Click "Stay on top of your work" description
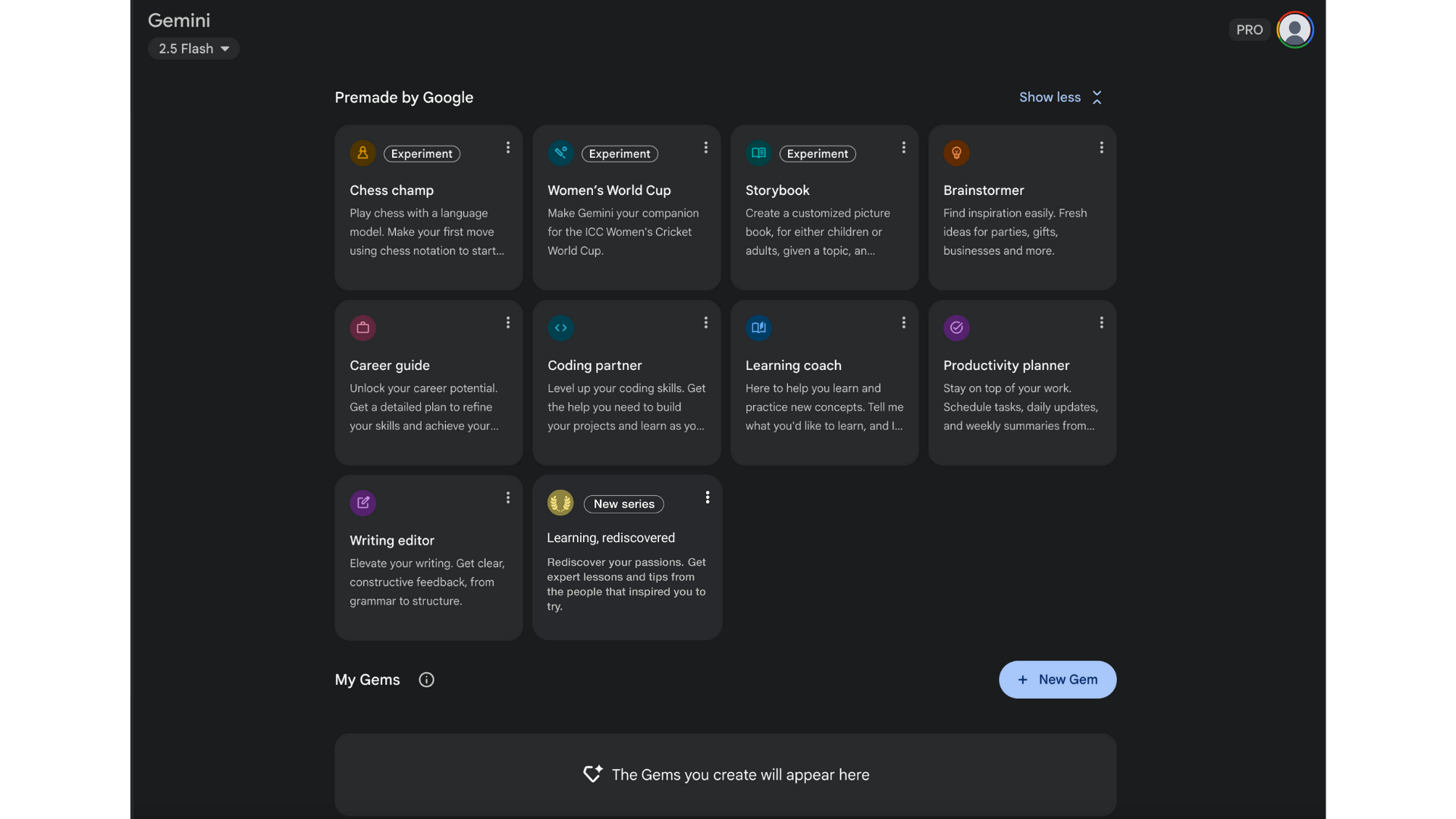 tap(1021, 407)
